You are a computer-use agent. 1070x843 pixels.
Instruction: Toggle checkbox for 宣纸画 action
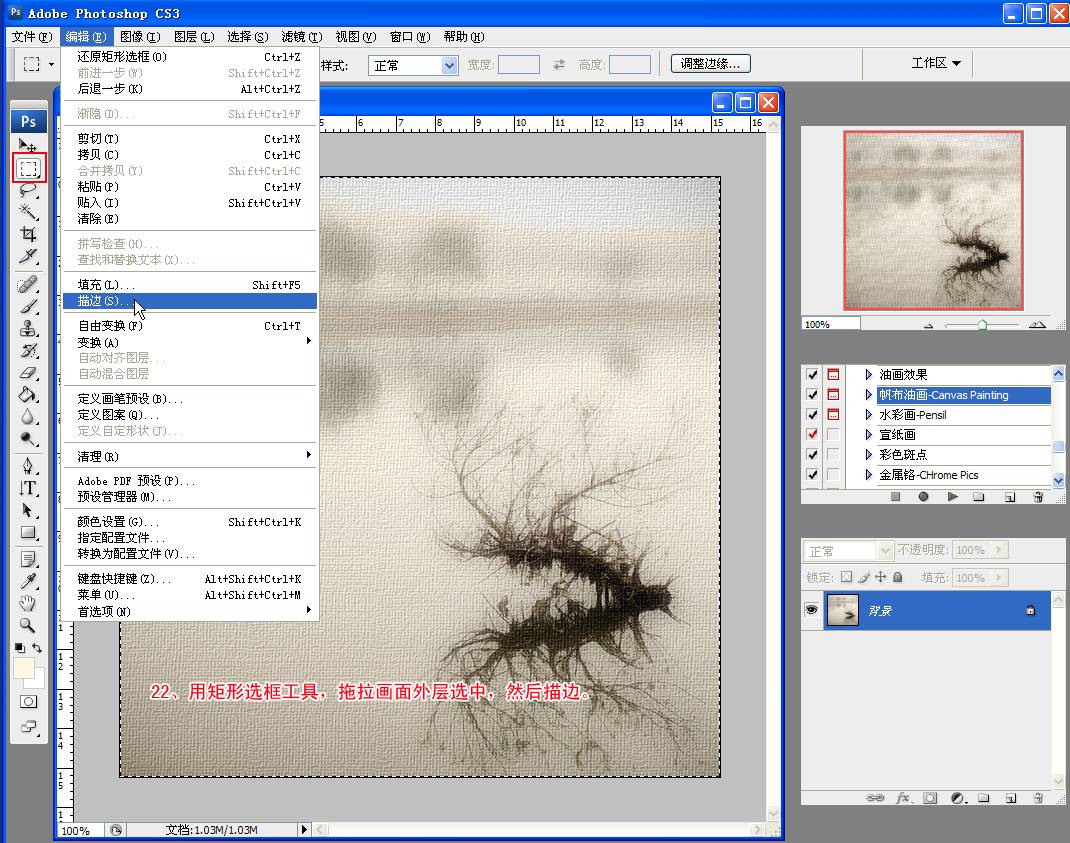click(812, 434)
